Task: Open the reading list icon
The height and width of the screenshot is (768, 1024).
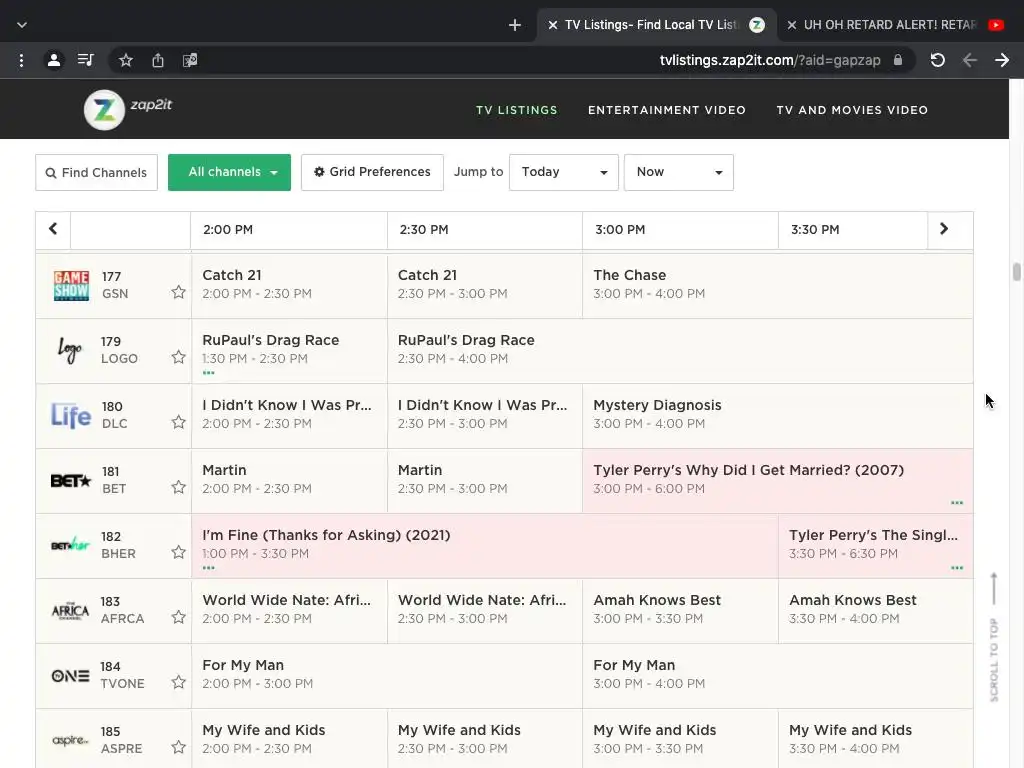Action: click(x=86, y=60)
